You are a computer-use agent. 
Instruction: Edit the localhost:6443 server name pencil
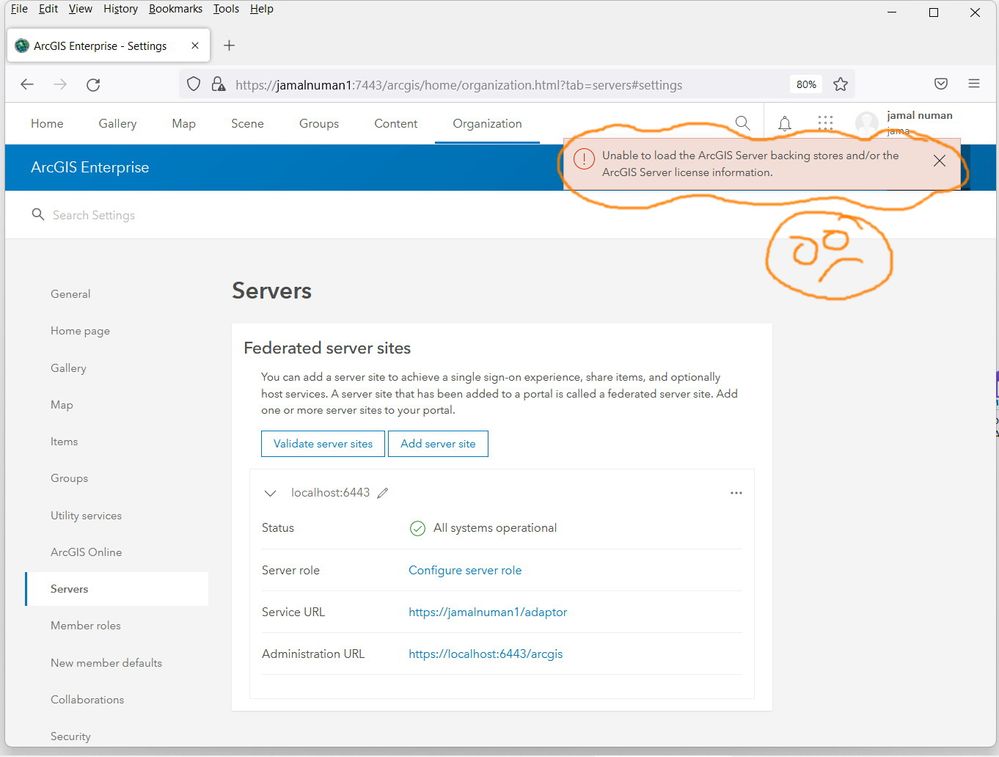click(382, 493)
